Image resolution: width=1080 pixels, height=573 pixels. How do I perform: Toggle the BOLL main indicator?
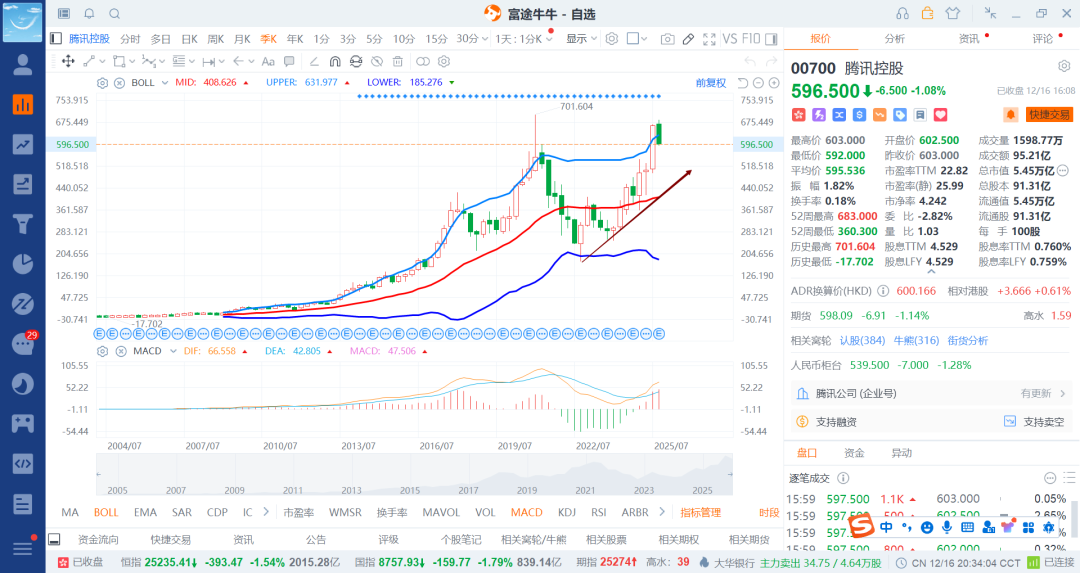tap(106, 512)
